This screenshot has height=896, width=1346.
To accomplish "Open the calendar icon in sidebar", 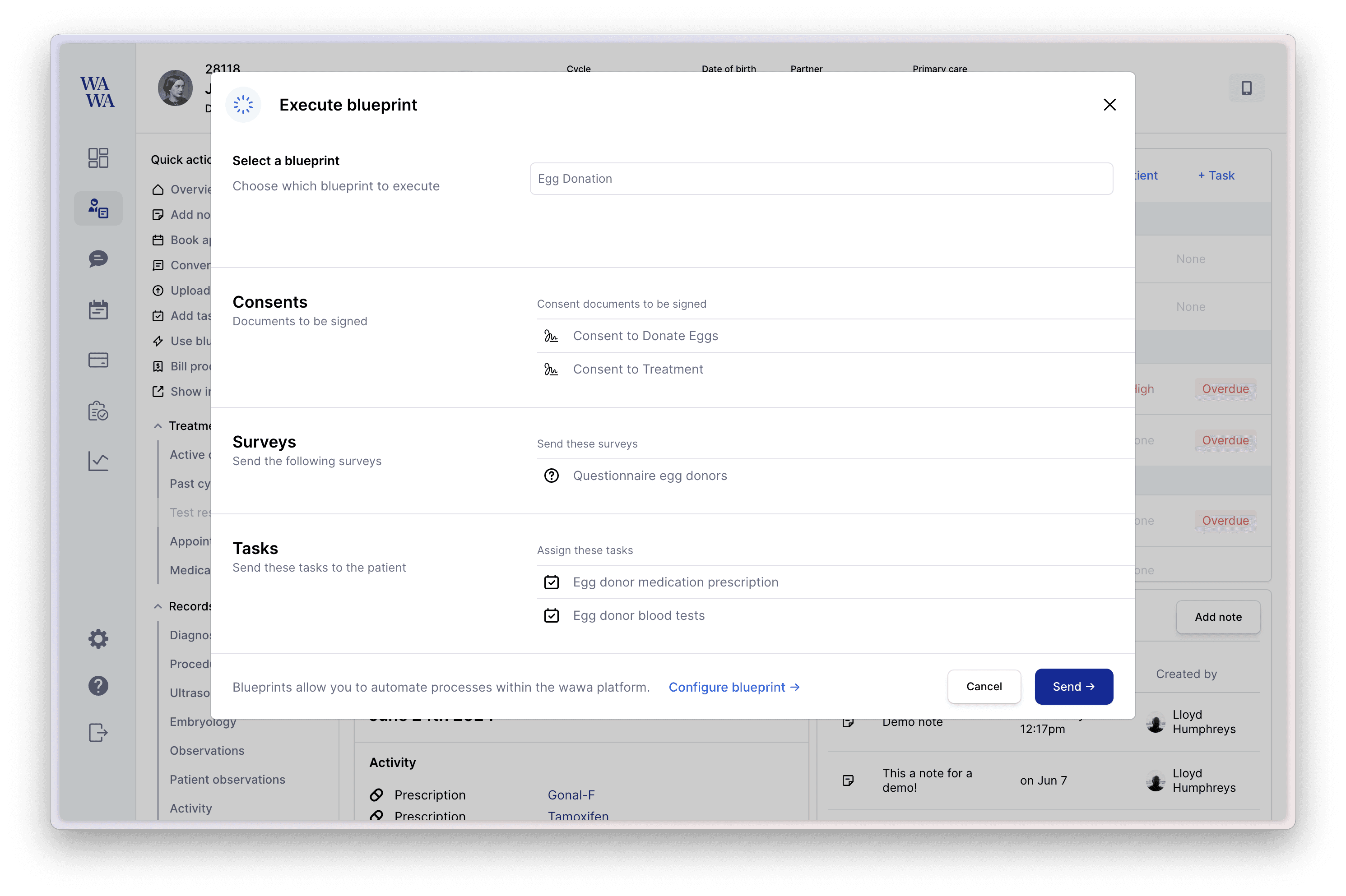I will (98, 309).
